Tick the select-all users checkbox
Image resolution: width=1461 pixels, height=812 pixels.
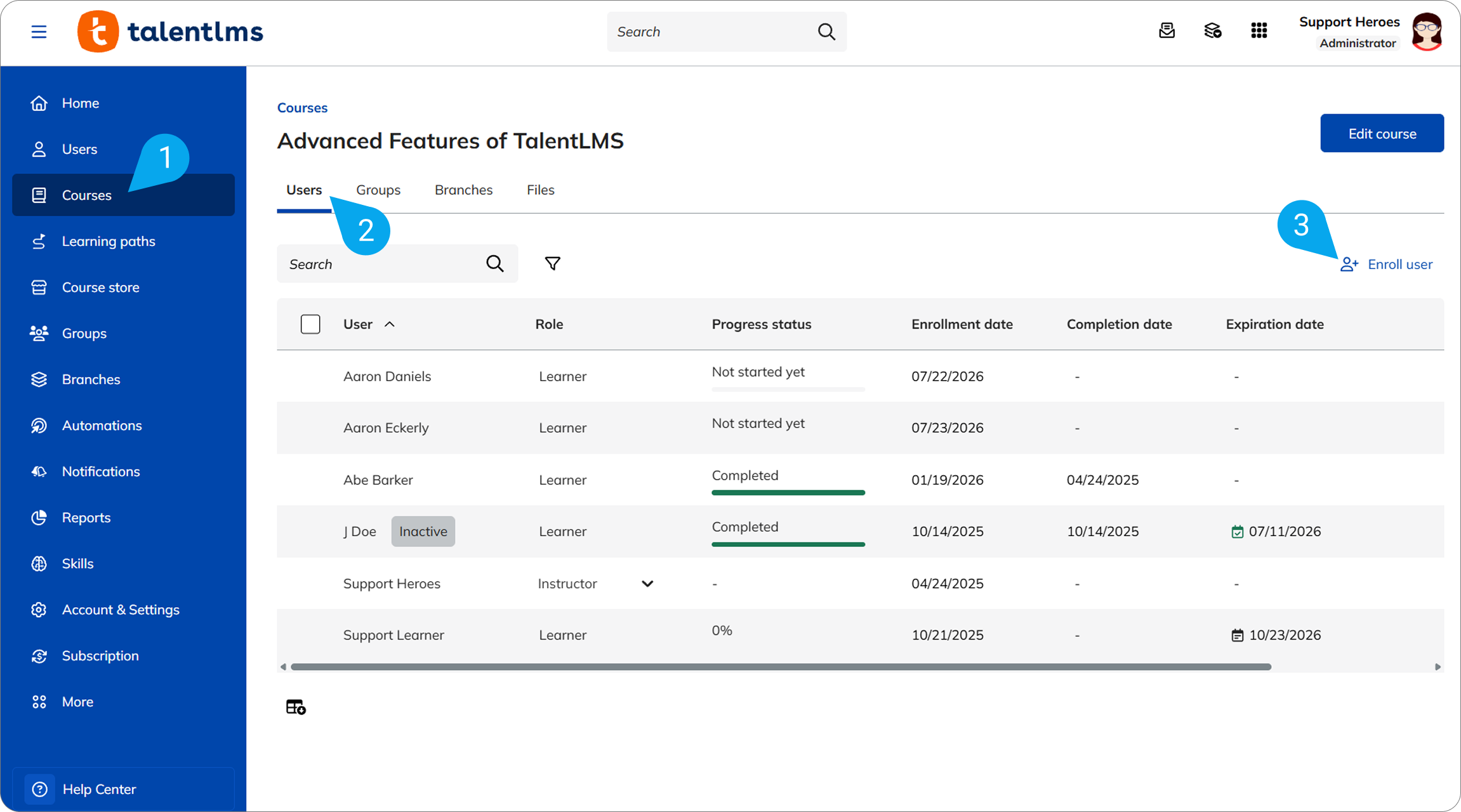pos(310,324)
